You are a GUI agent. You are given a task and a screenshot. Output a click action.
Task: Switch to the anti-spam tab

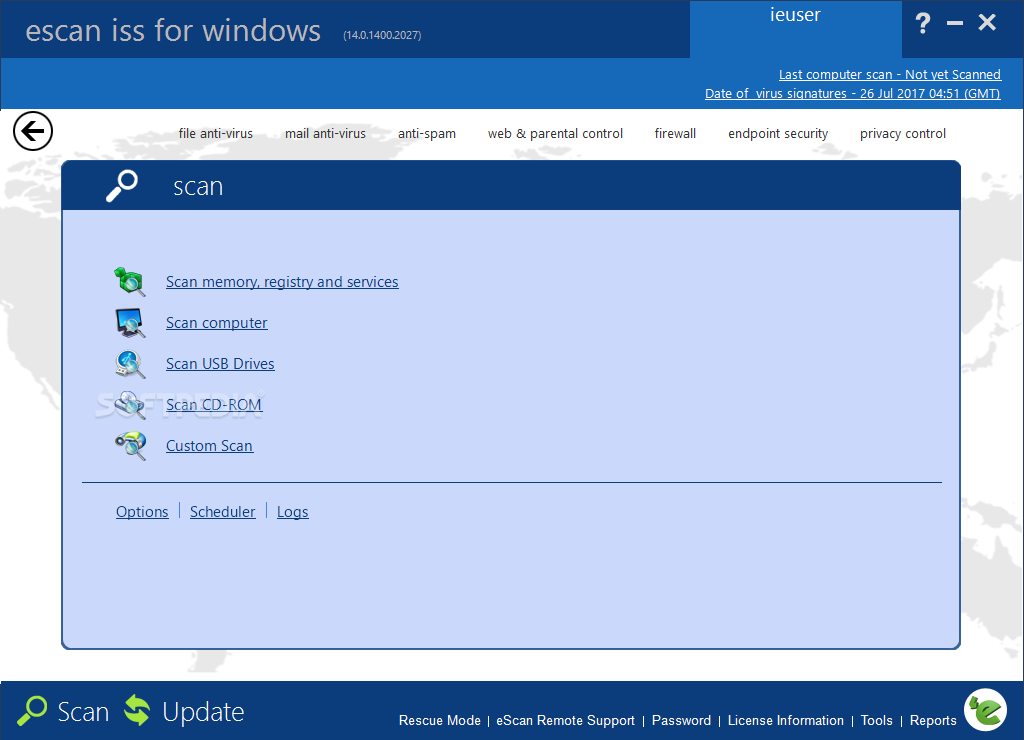(x=427, y=133)
